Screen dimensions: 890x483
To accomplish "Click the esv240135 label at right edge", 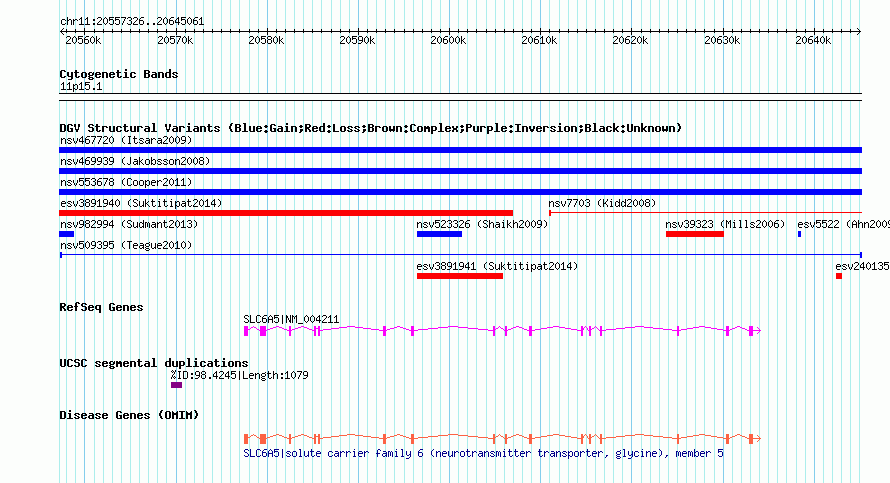I will pos(863,266).
